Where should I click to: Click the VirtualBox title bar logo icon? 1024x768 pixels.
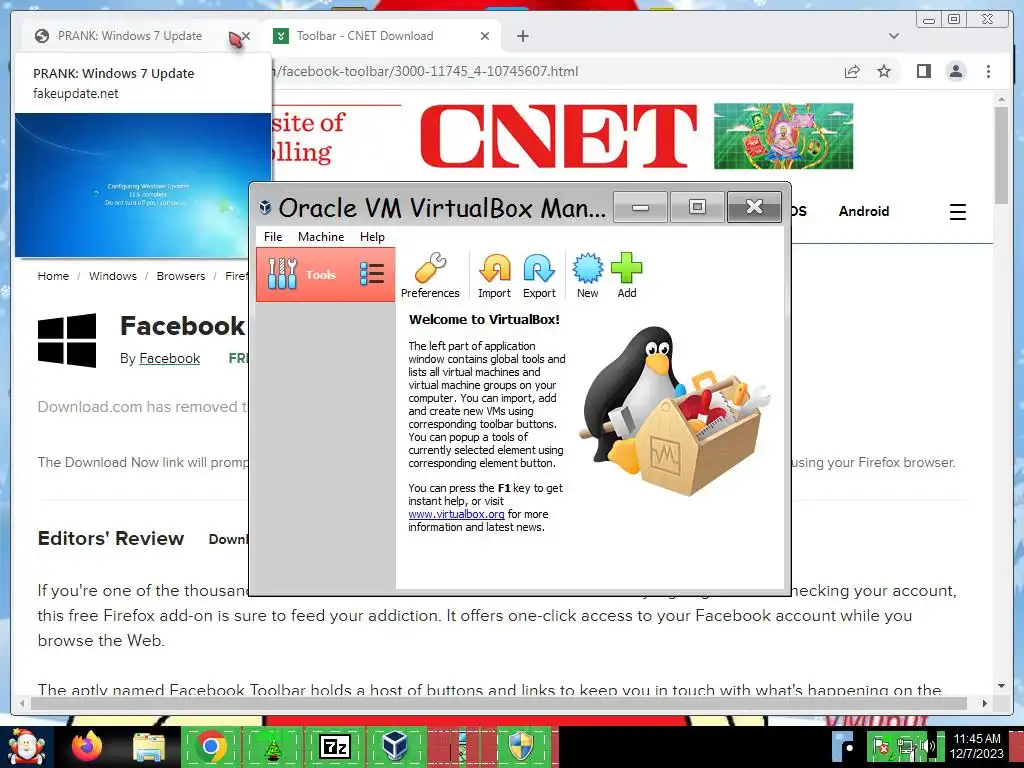(x=265, y=208)
